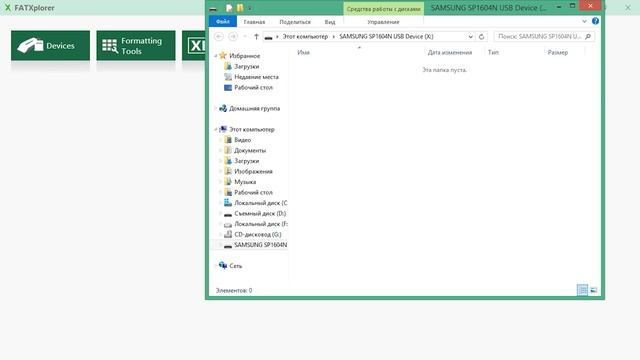The height and width of the screenshot is (360, 640).
Task: Open Formatting Tools in FATXplorer
Action: click(x=136, y=46)
